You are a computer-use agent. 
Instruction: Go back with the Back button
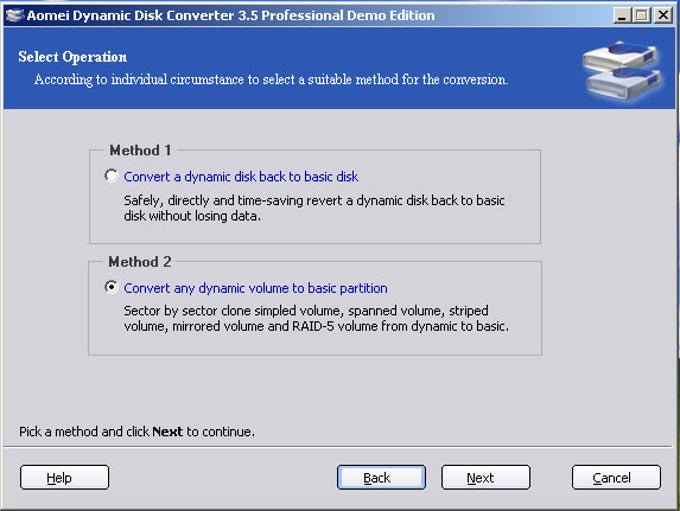(x=381, y=477)
